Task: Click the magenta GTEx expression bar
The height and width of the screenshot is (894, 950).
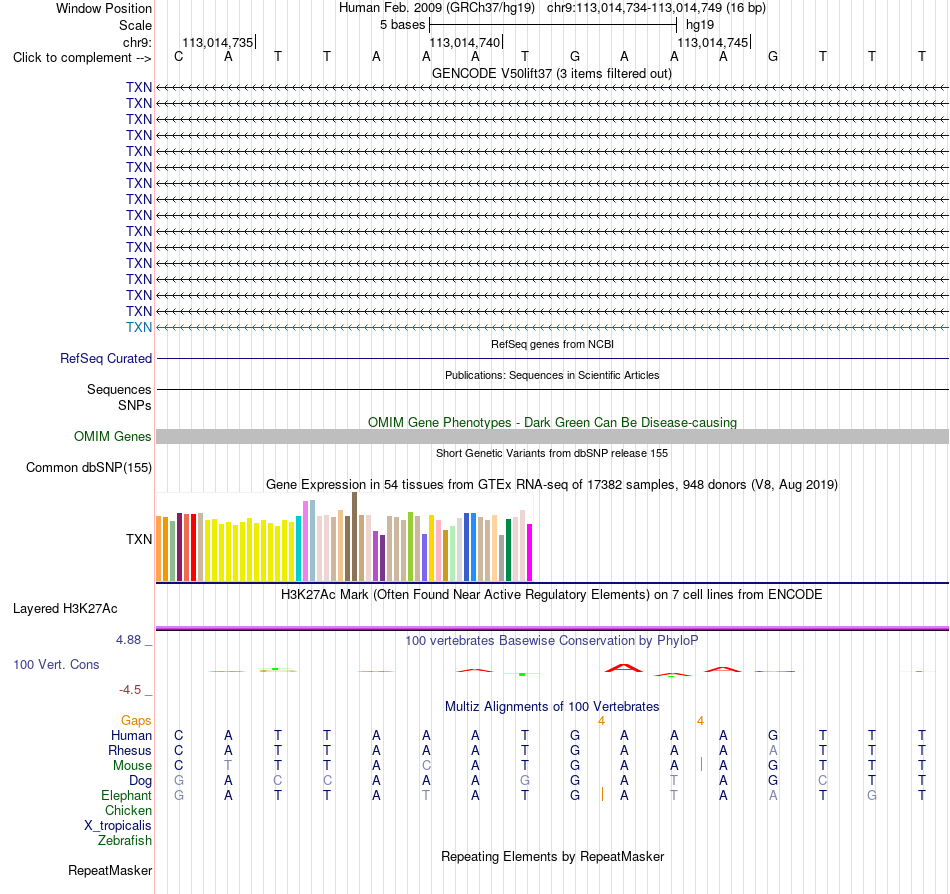Action: (530, 552)
